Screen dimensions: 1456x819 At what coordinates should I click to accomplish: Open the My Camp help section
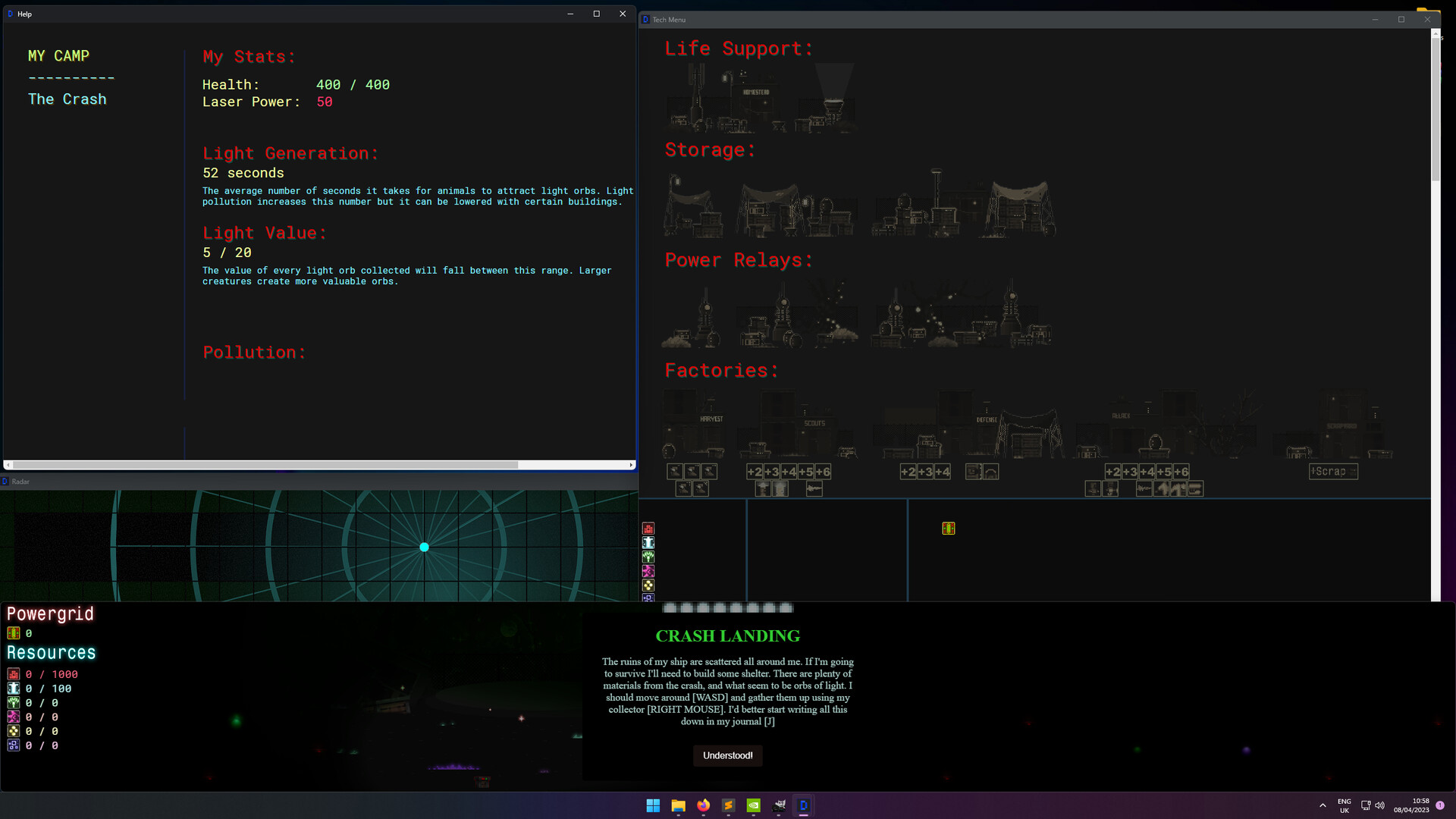(58, 55)
